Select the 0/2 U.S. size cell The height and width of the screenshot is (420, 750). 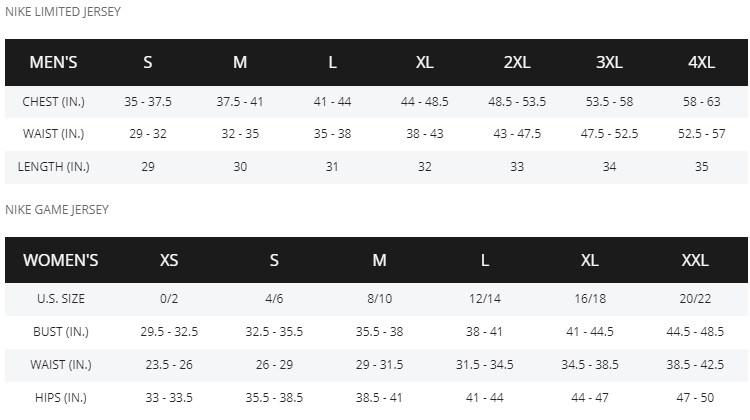tap(169, 299)
